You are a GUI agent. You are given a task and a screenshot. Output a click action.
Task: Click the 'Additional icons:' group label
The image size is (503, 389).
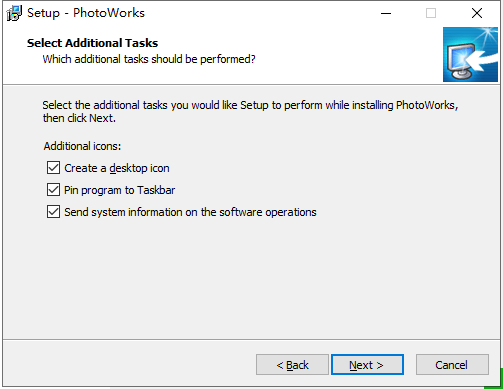click(82, 146)
